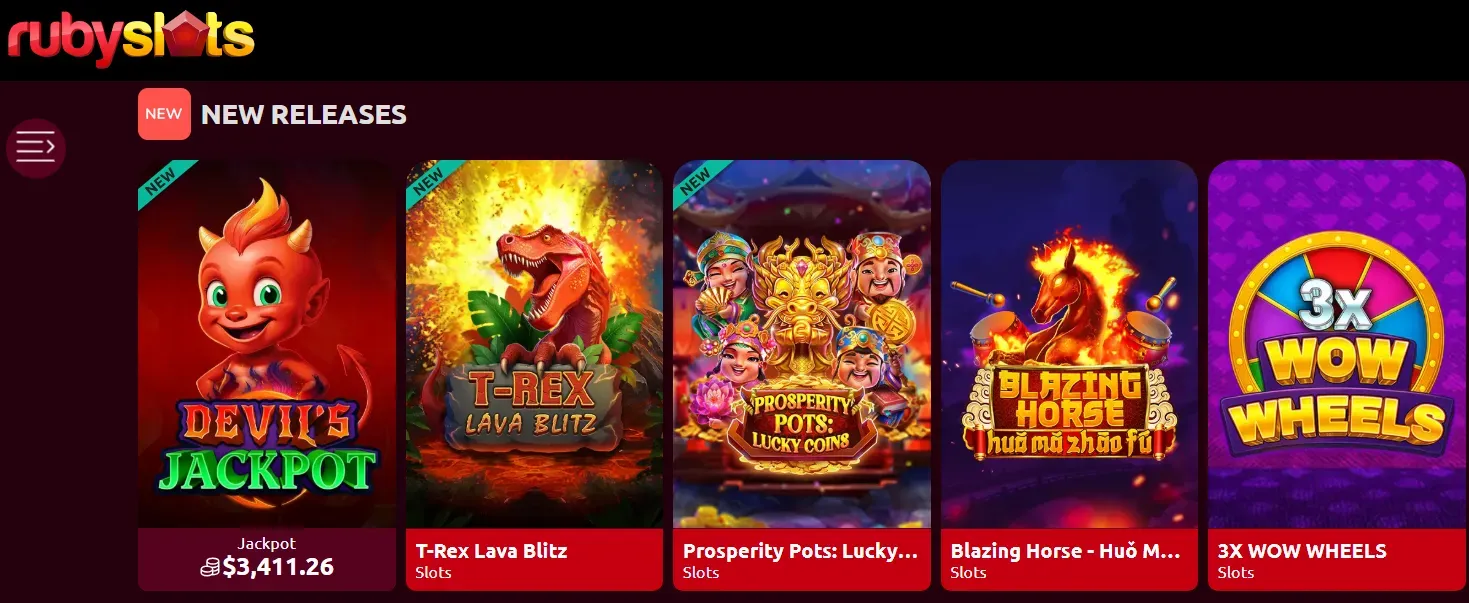The width and height of the screenshot is (1469, 603).
Task: Open T-Rex Lava Blitz game artwork
Action: (x=534, y=344)
